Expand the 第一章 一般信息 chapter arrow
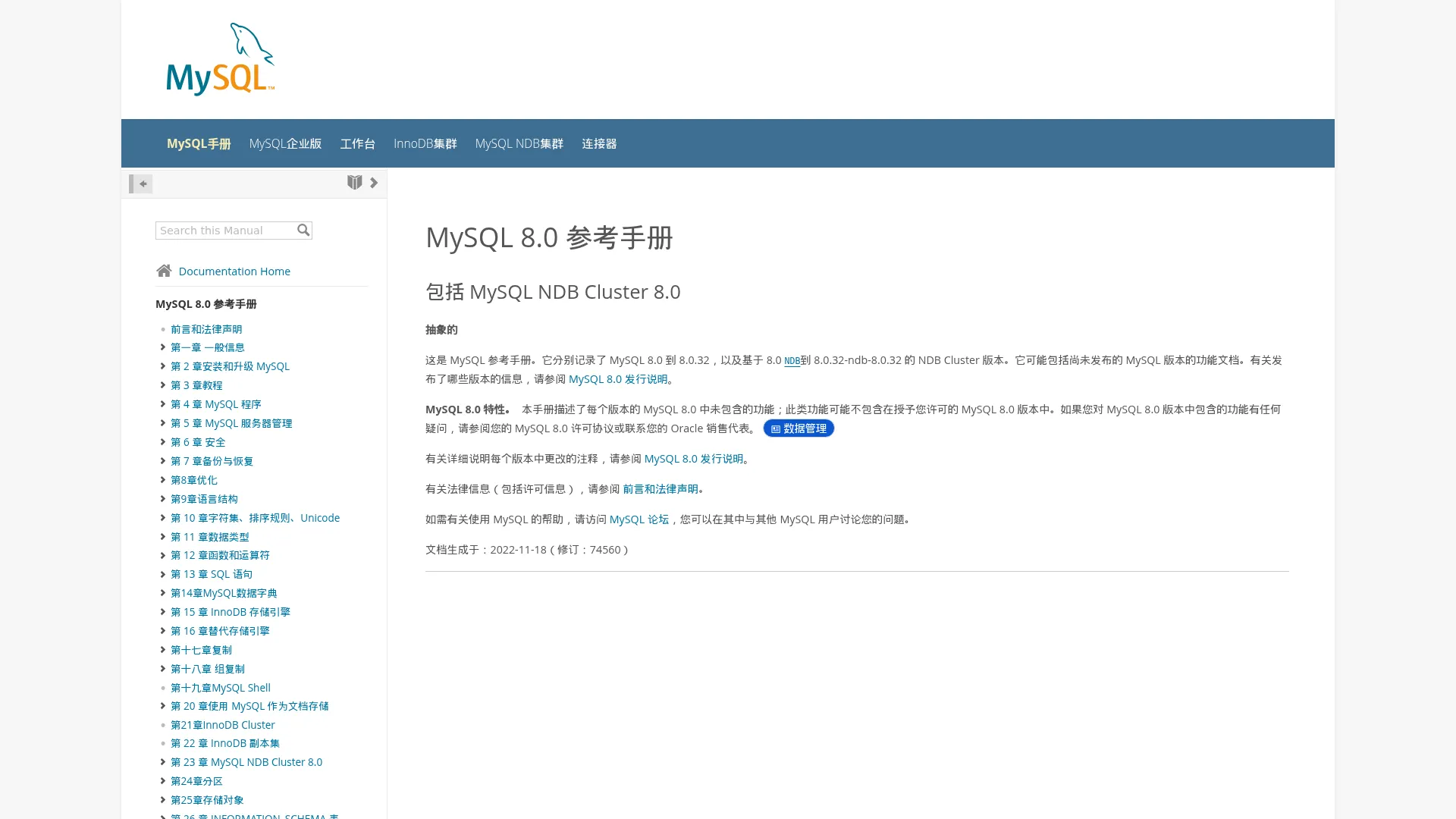 (x=162, y=347)
